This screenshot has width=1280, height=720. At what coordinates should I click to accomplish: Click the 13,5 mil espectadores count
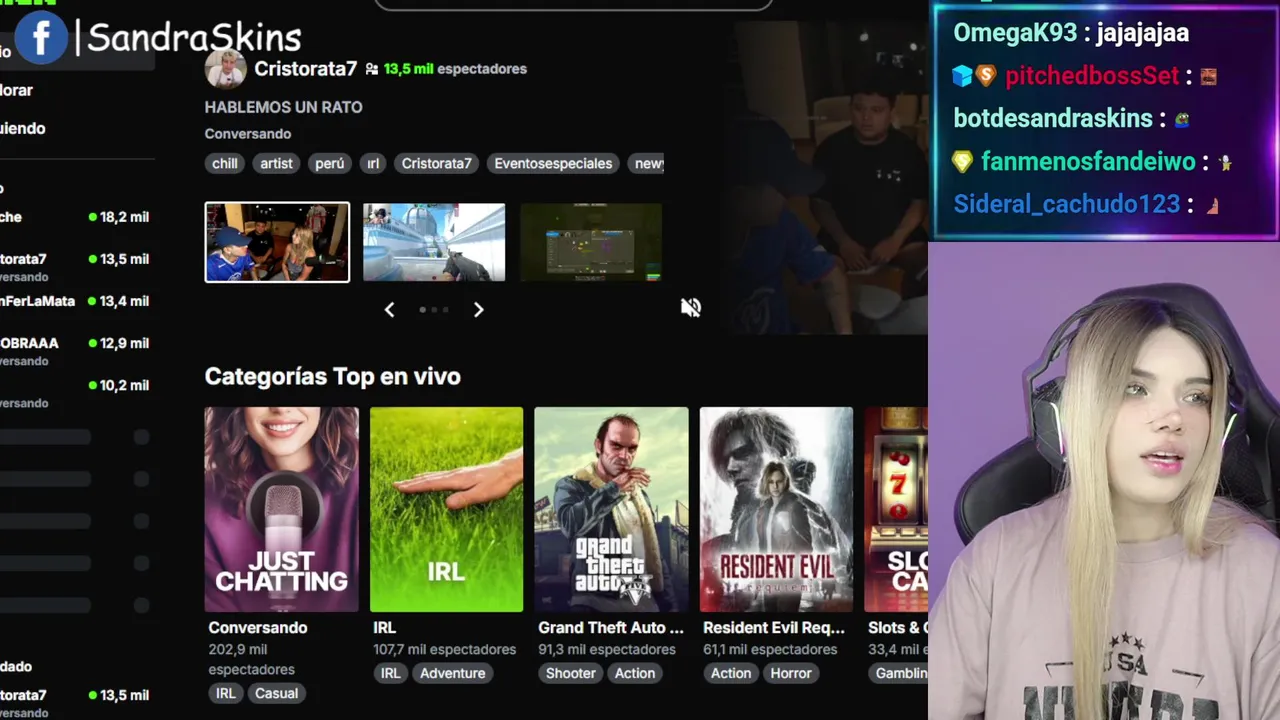pos(455,69)
